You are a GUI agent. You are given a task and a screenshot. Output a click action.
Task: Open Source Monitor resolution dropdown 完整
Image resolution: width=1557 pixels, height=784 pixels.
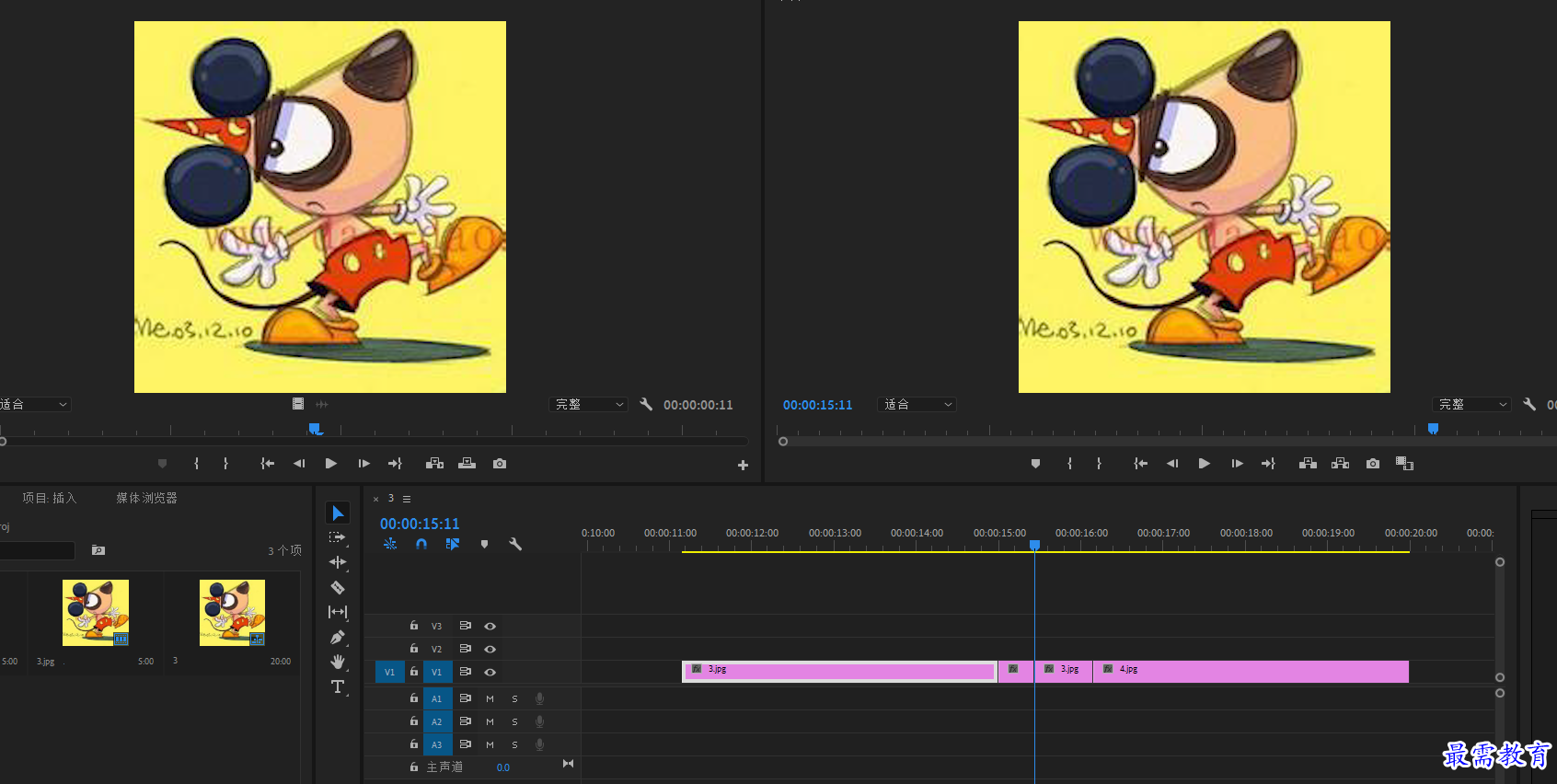[x=589, y=404]
